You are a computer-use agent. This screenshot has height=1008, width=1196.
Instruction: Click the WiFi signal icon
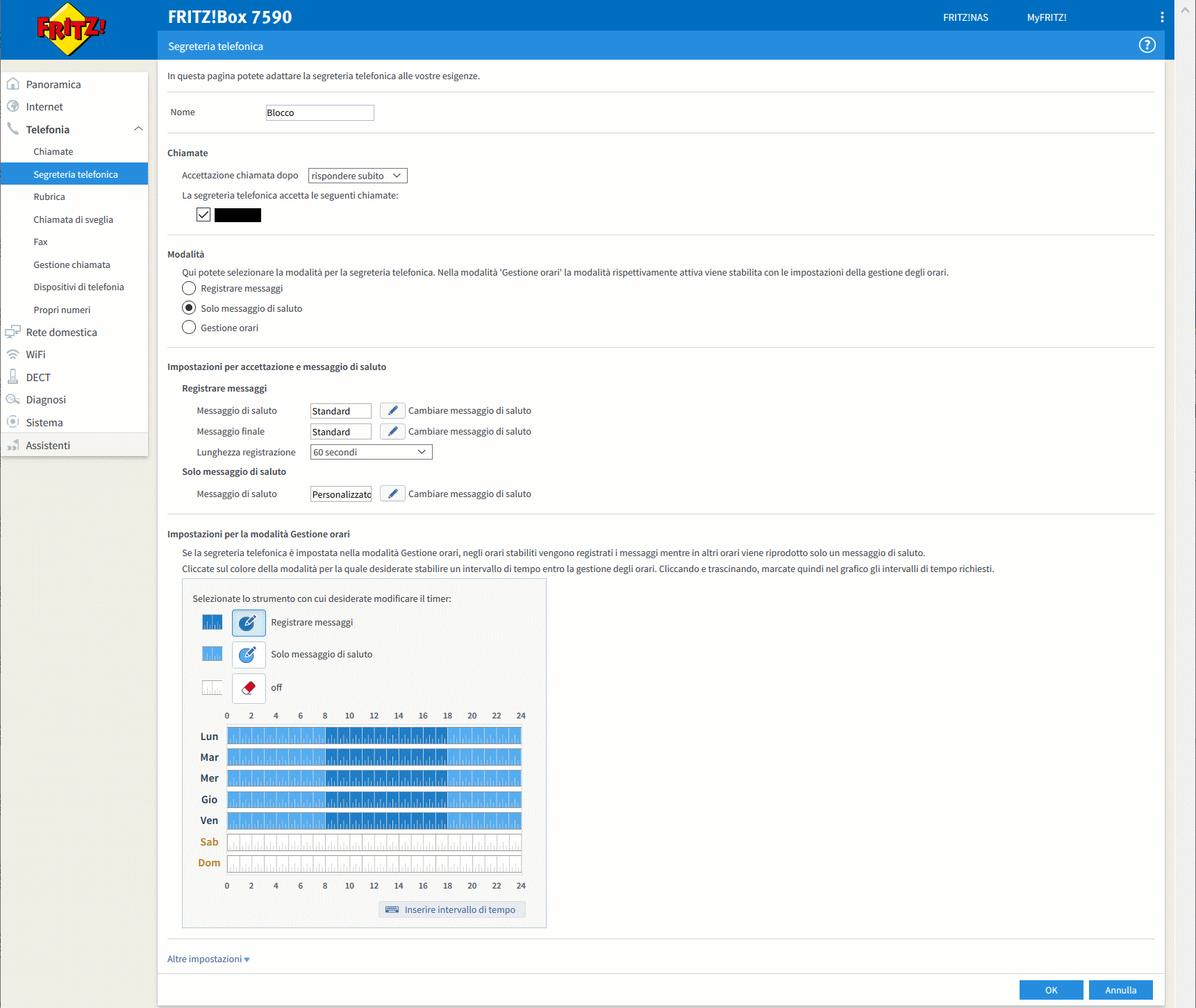click(13, 354)
